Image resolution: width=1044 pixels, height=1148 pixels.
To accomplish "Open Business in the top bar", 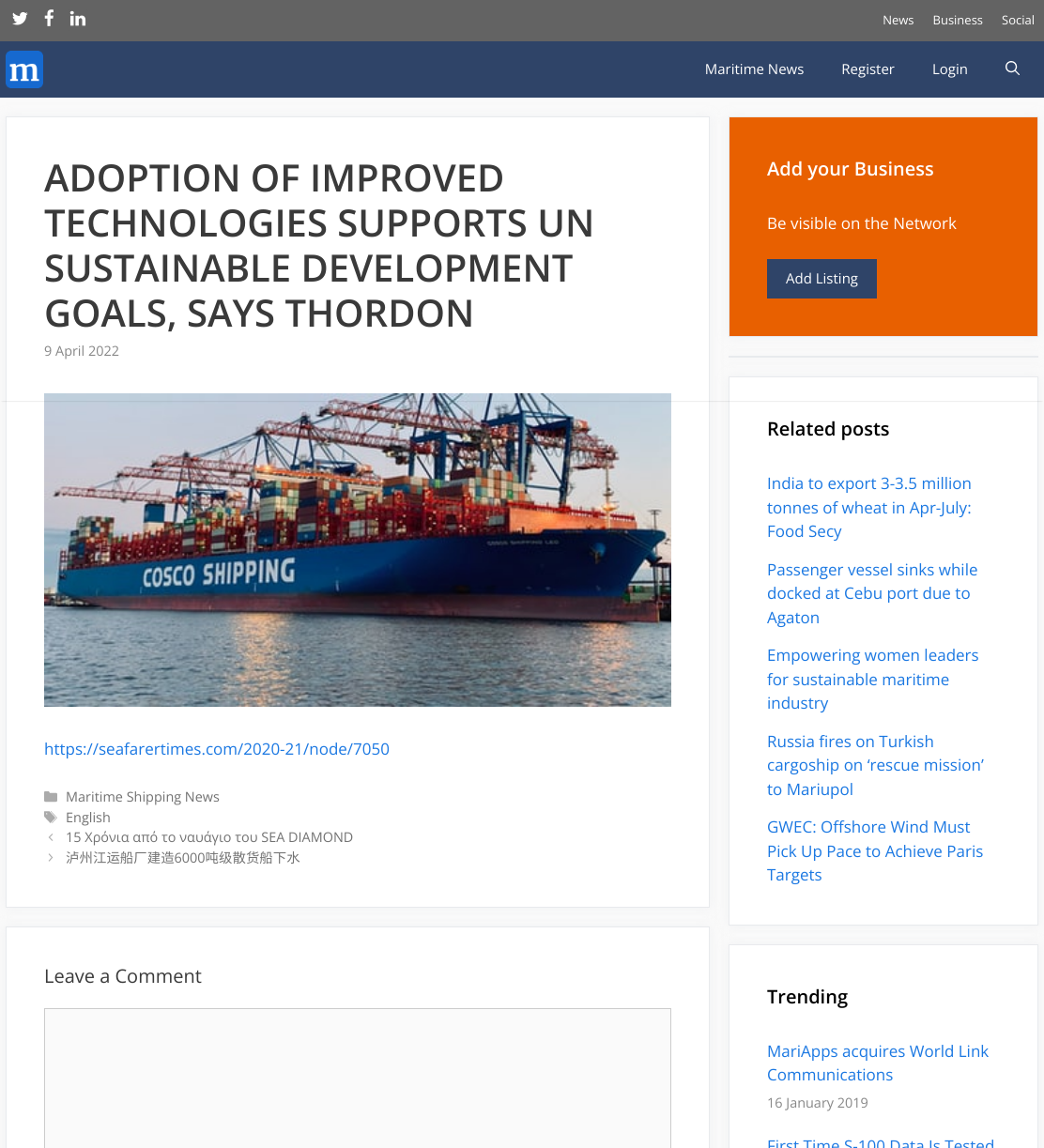I will [958, 20].
